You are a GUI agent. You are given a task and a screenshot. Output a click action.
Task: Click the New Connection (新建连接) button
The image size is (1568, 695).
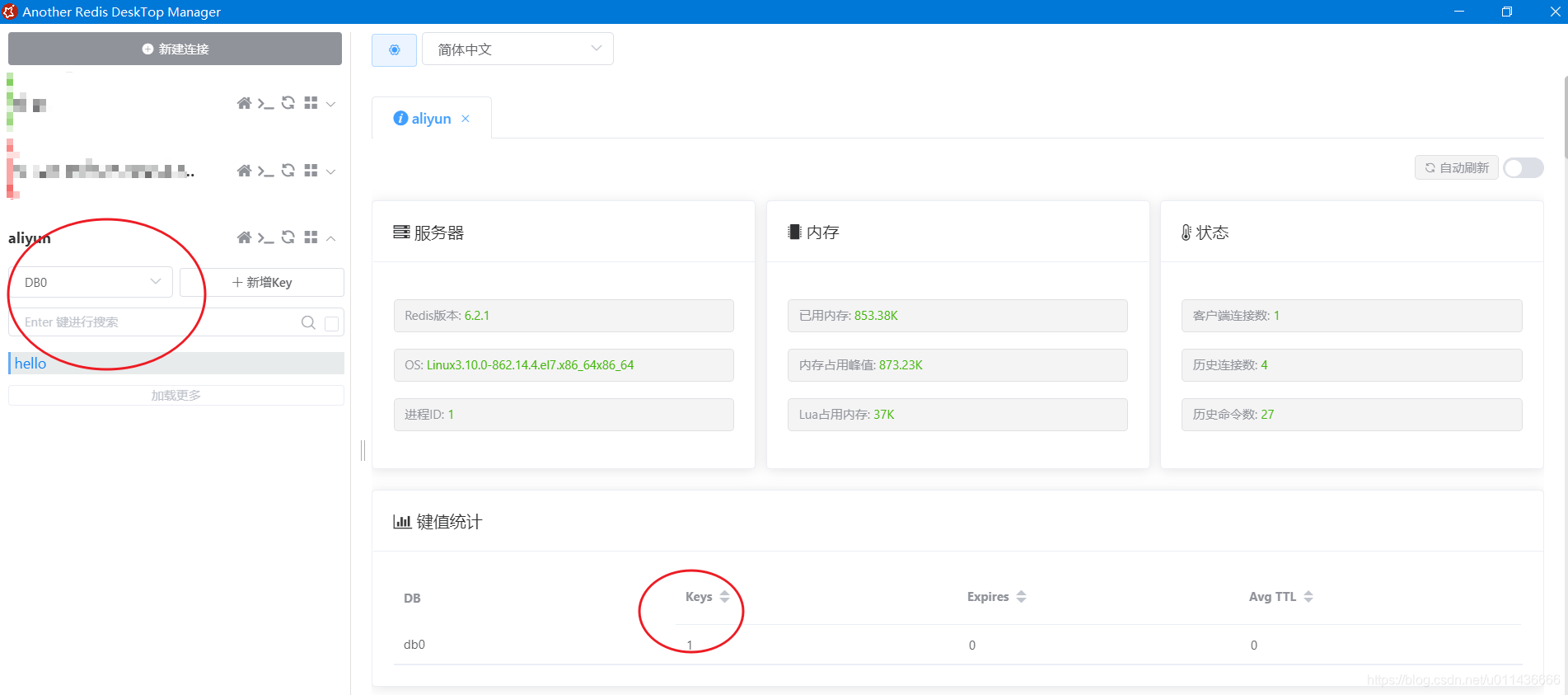click(x=175, y=49)
